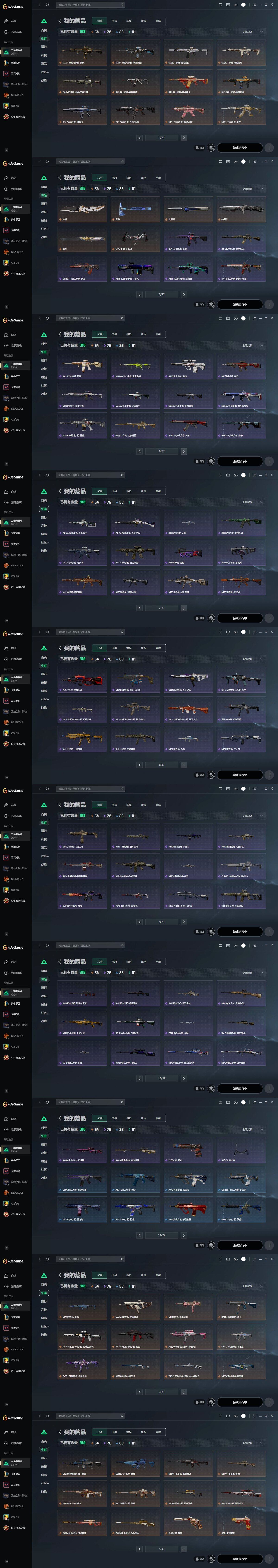Go to next page from collection page 2/27
Image resolution: width=278 pixels, height=1568 pixels.
pyautogui.click(x=184, y=138)
